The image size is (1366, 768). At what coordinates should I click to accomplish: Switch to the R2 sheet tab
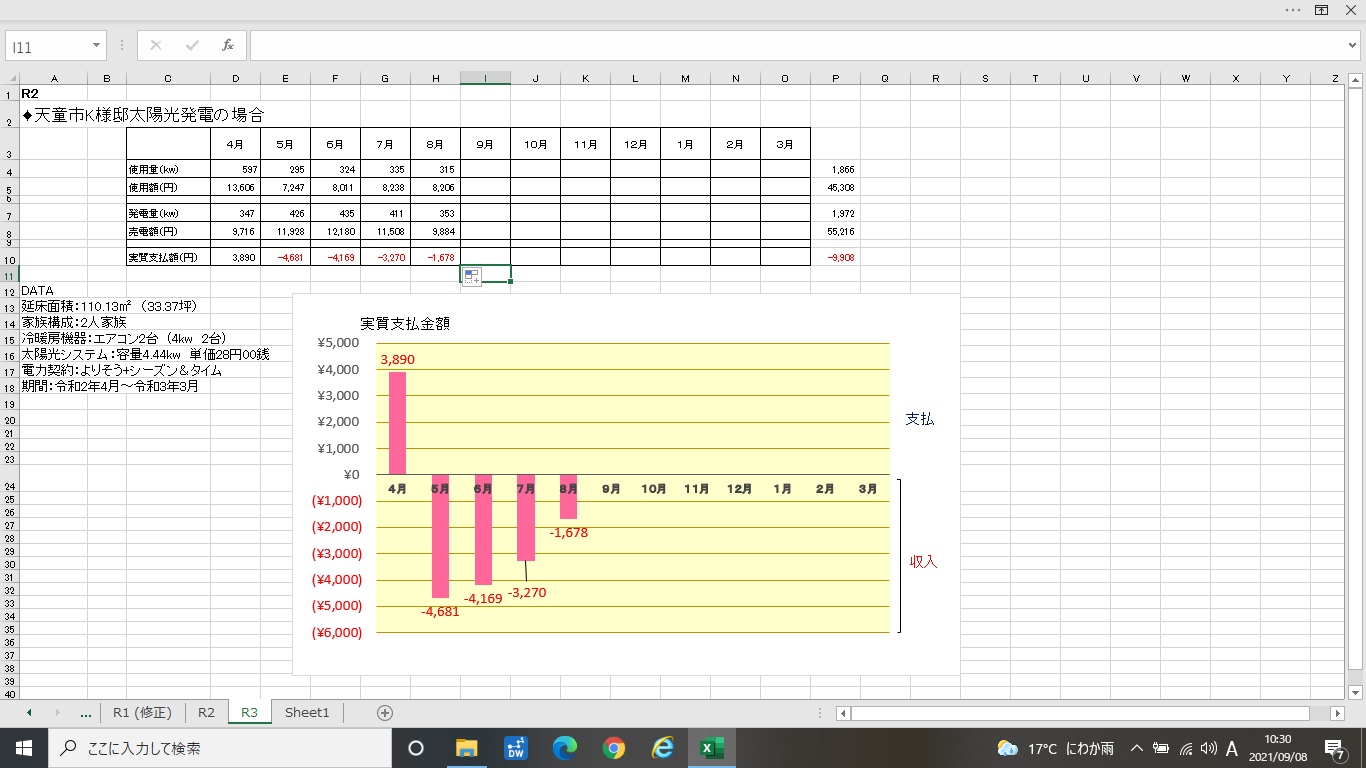206,713
